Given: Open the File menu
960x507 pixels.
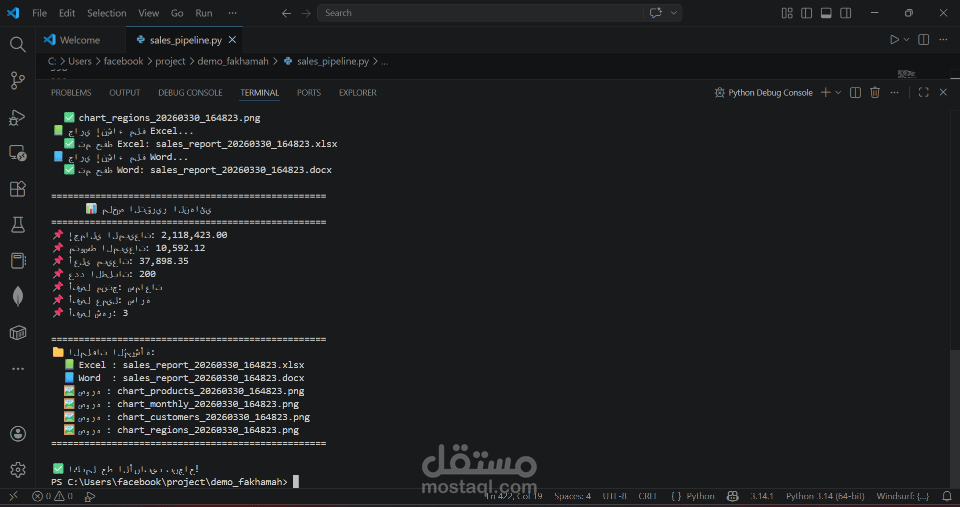Looking at the screenshot, I should [39, 13].
